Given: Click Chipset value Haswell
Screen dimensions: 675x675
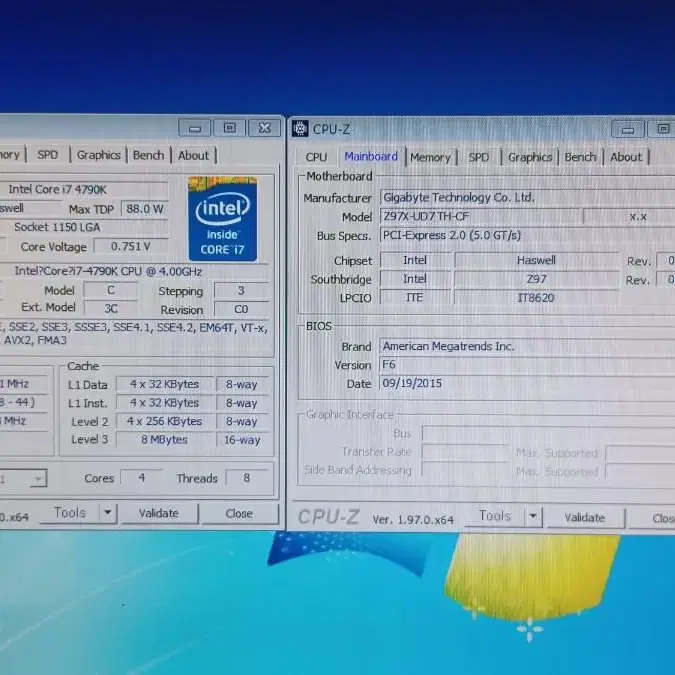Looking at the screenshot, I should point(536,260).
